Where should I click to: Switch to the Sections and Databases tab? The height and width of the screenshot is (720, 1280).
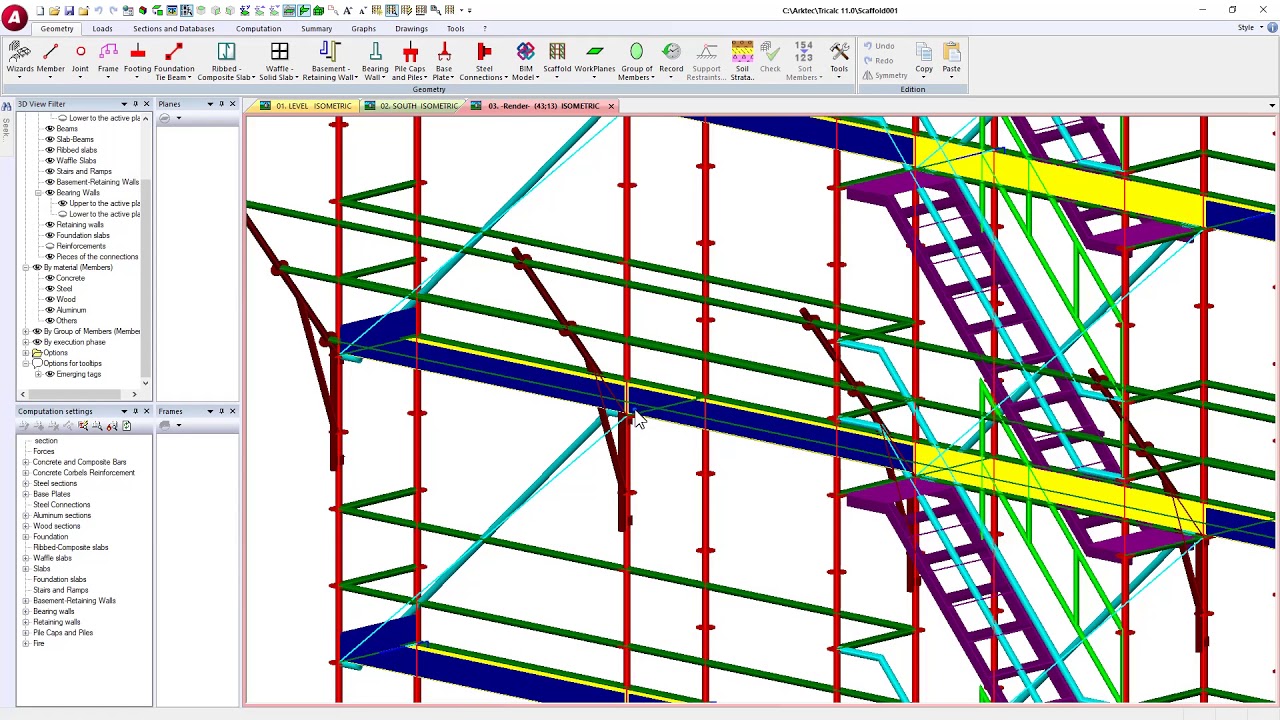click(174, 28)
